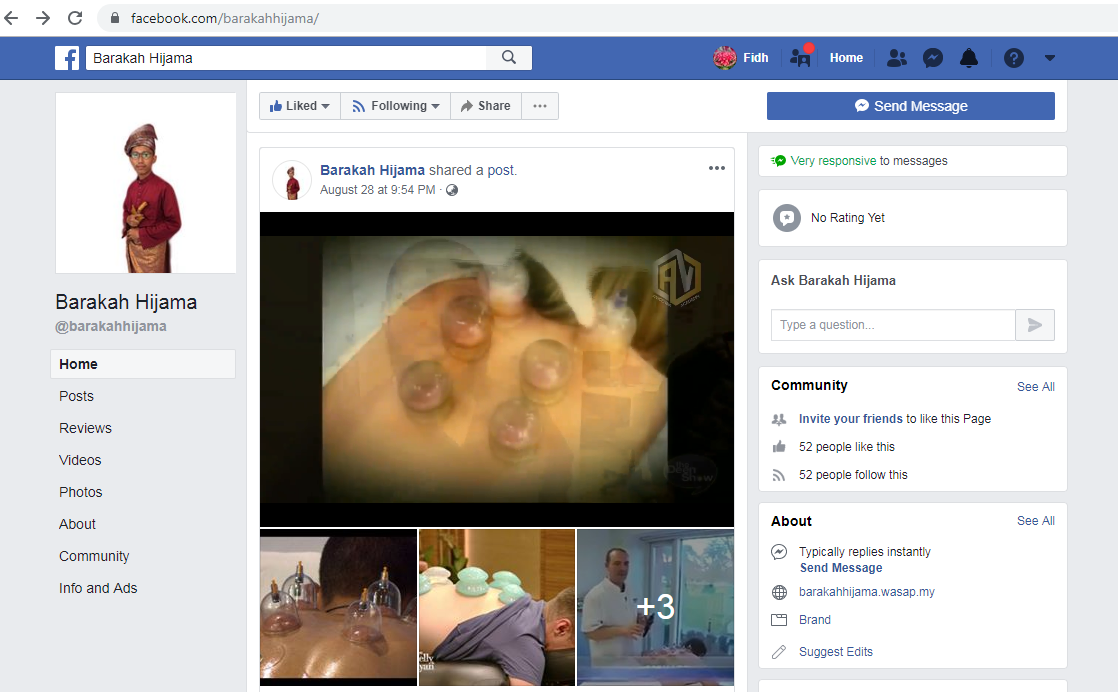Click the browser address bar URL

pyautogui.click(x=225, y=18)
